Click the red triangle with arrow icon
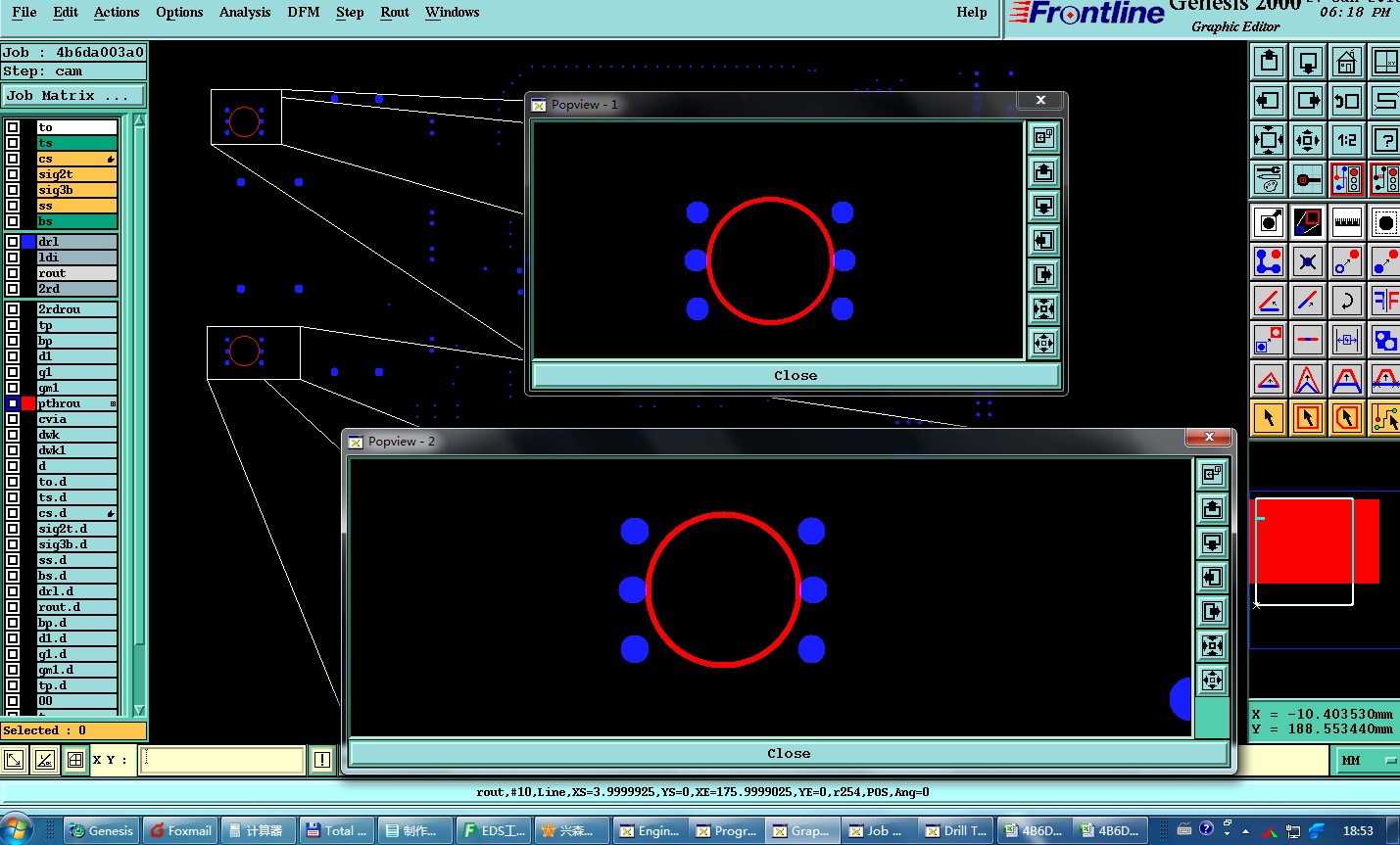Viewport: 1400px width, 845px height. 1269,379
